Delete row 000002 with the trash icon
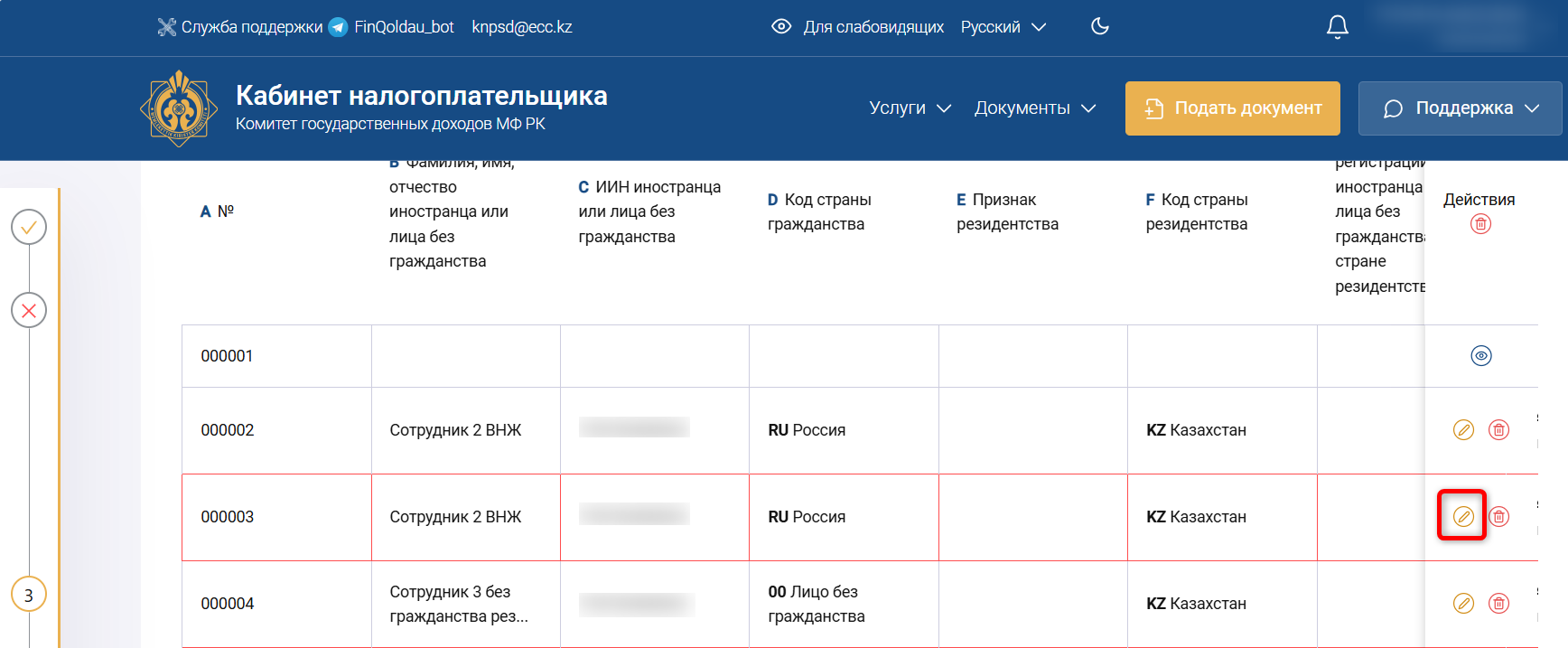The width and height of the screenshot is (1568, 648). tap(1498, 430)
